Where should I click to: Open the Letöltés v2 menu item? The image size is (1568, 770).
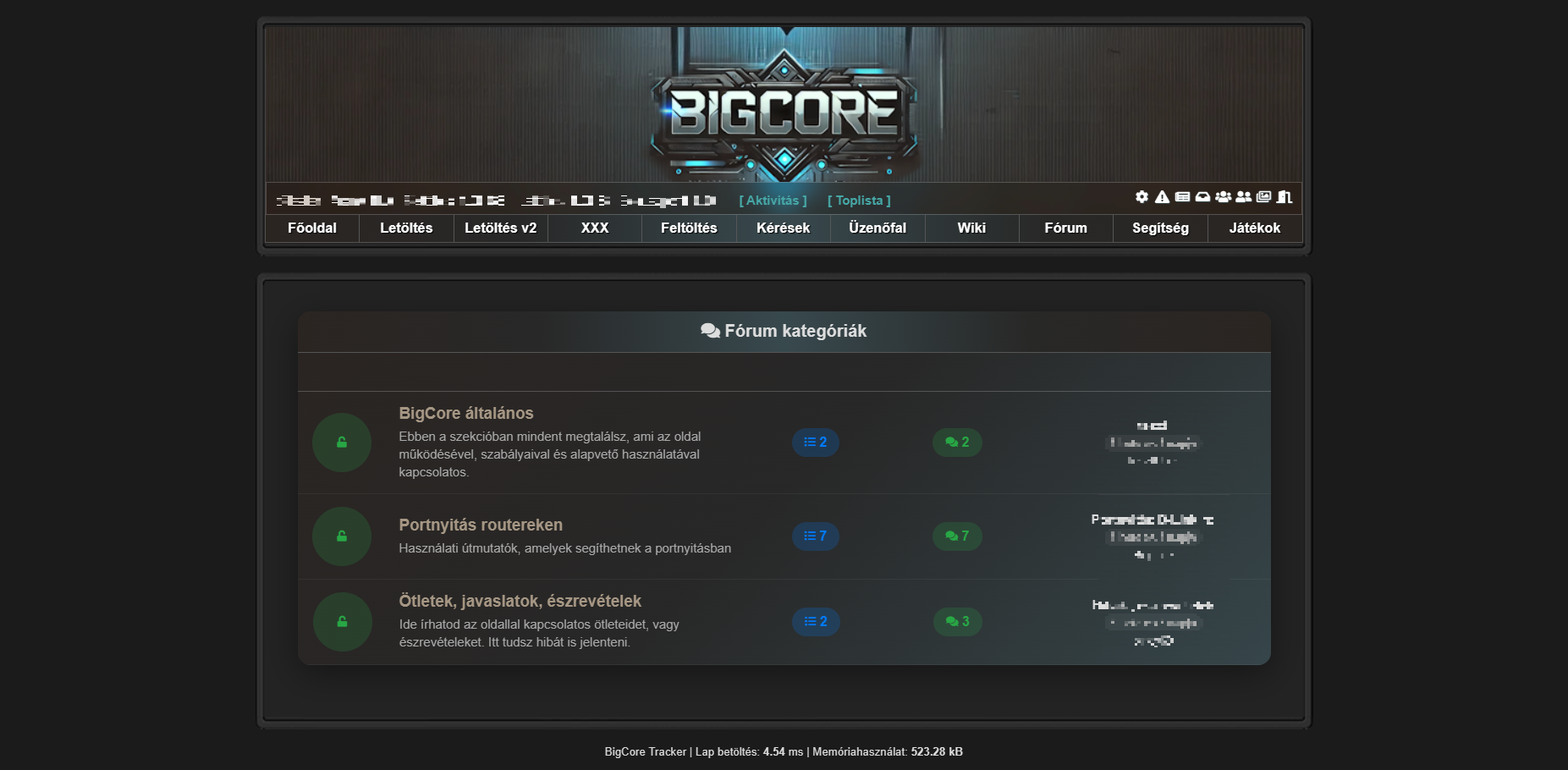coord(501,228)
